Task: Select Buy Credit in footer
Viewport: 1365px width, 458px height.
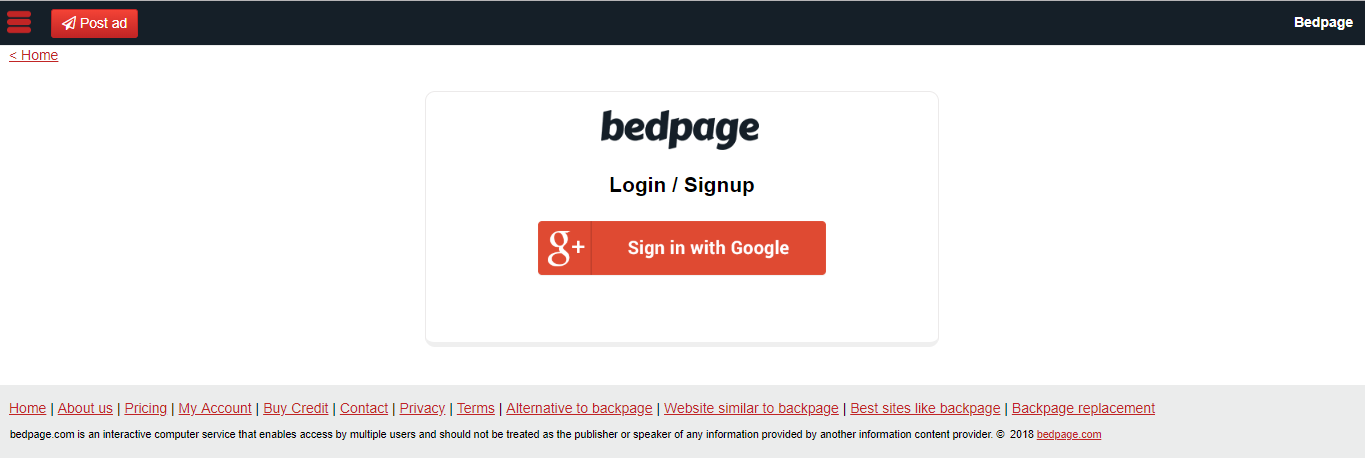Action: point(296,408)
